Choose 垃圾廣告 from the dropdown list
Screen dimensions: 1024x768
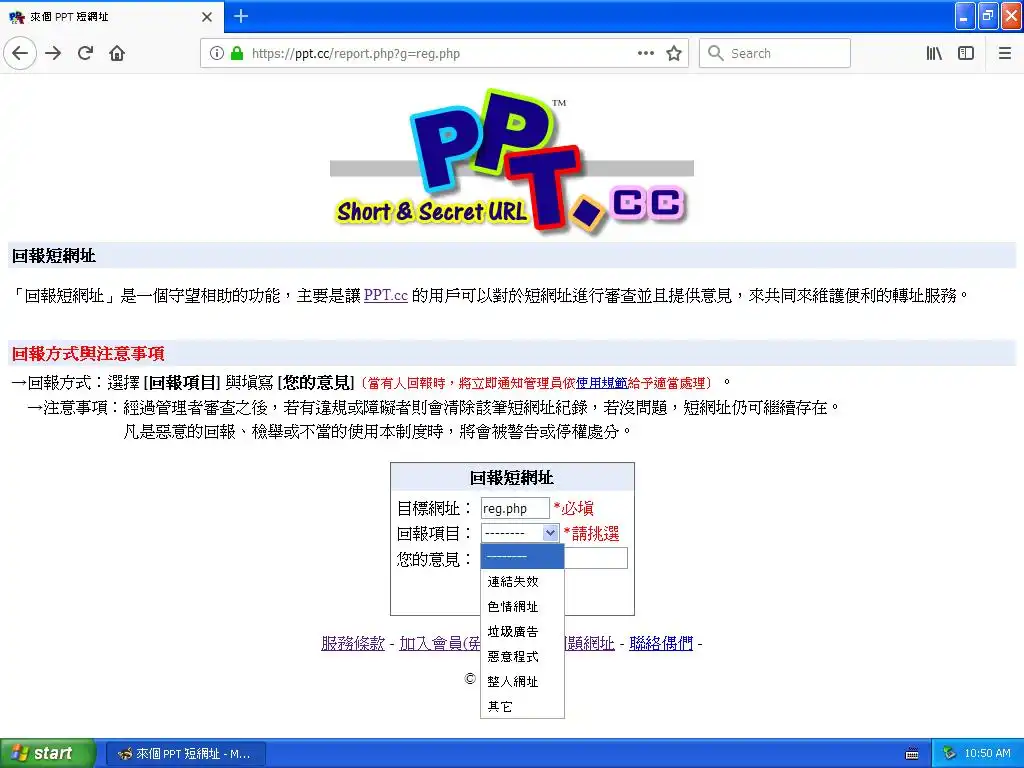point(522,632)
